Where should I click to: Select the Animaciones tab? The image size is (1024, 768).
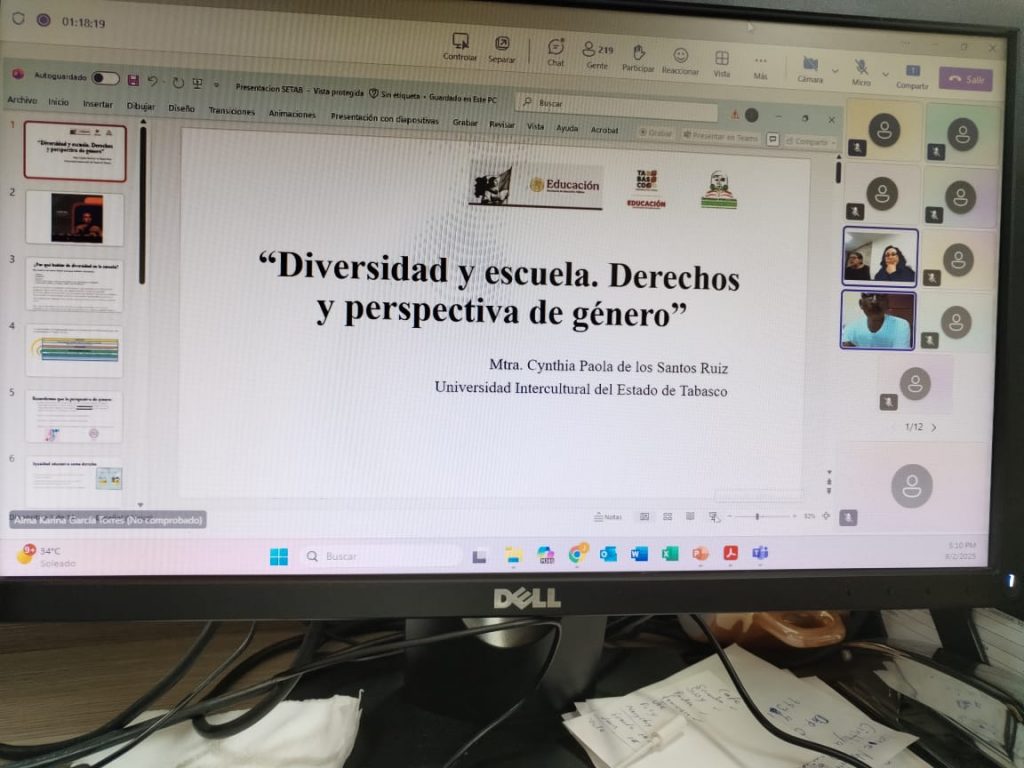click(x=292, y=114)
